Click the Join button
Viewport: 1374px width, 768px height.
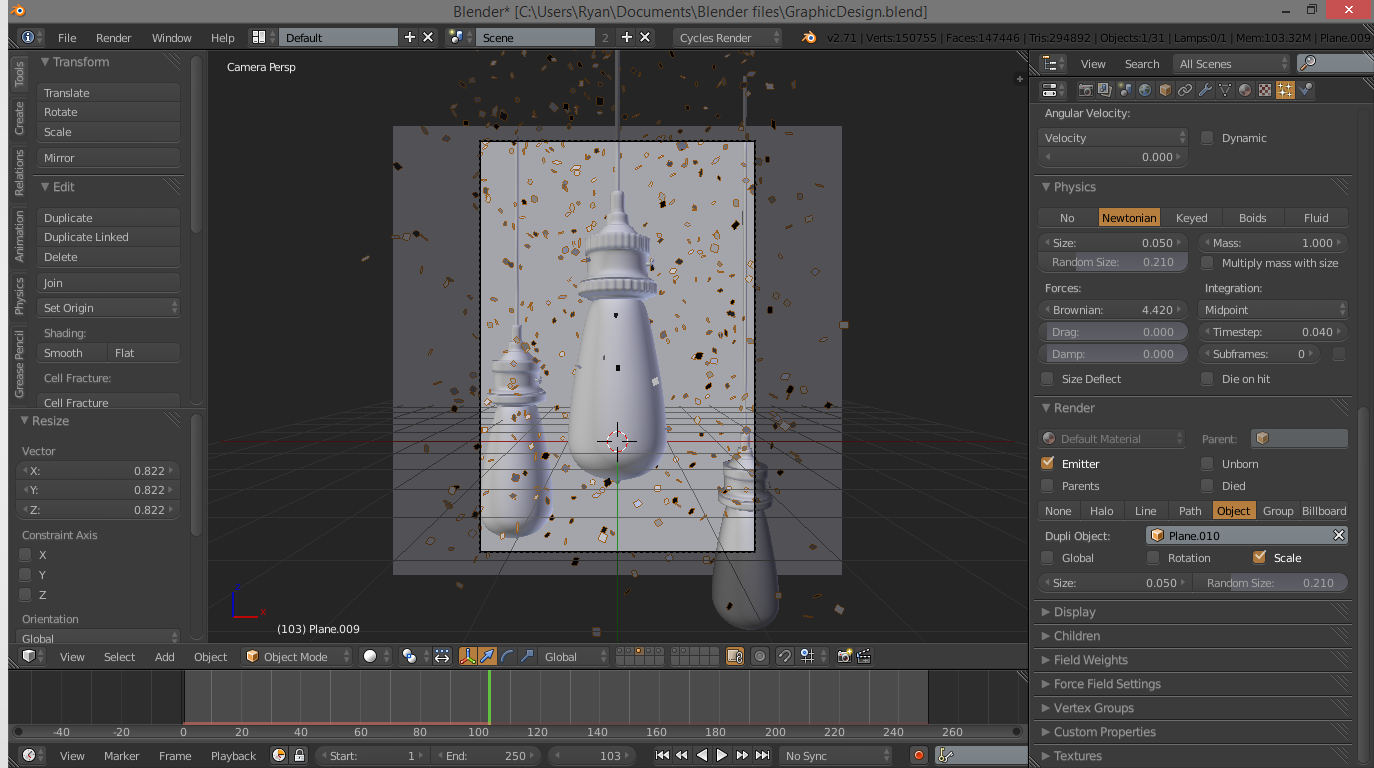pyautogui.click(x=108, y=283)
